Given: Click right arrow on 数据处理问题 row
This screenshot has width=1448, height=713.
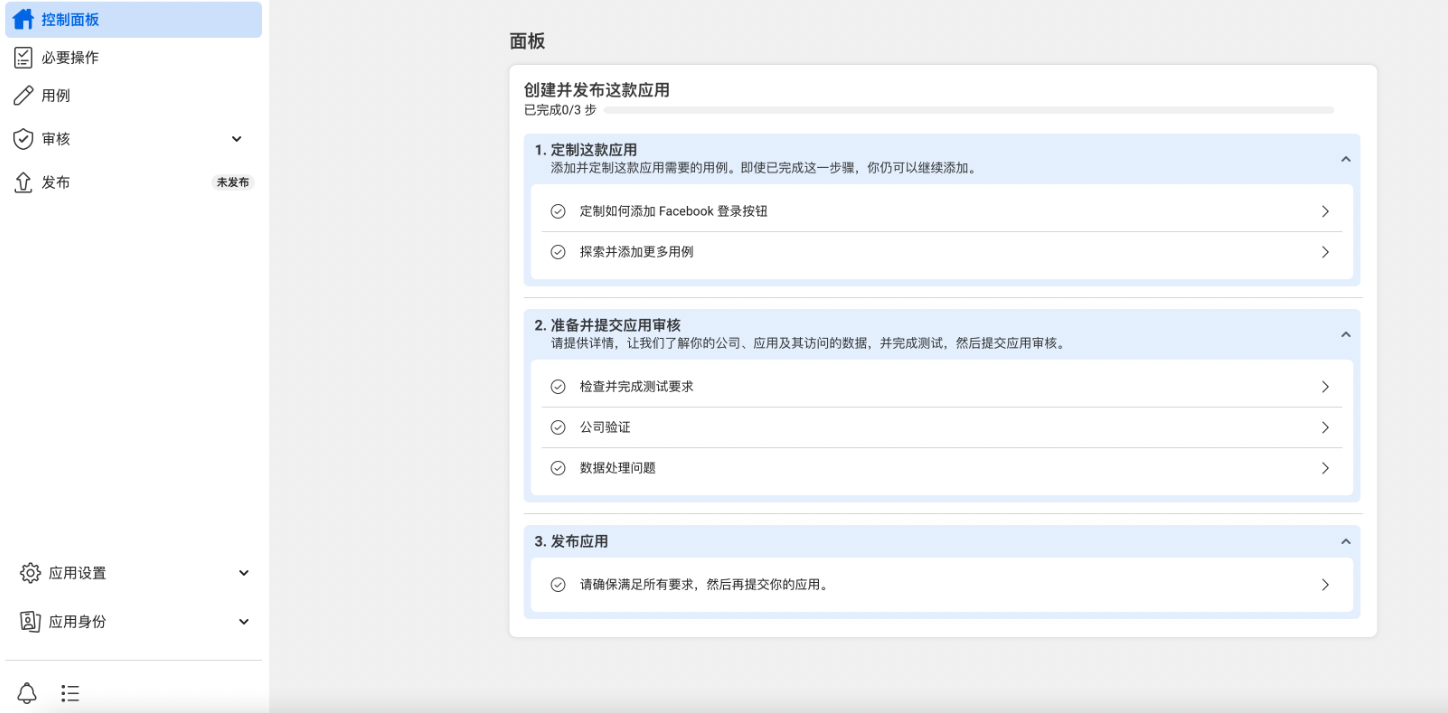Looking at the screenshot, I should click(x=1325, y=468).
